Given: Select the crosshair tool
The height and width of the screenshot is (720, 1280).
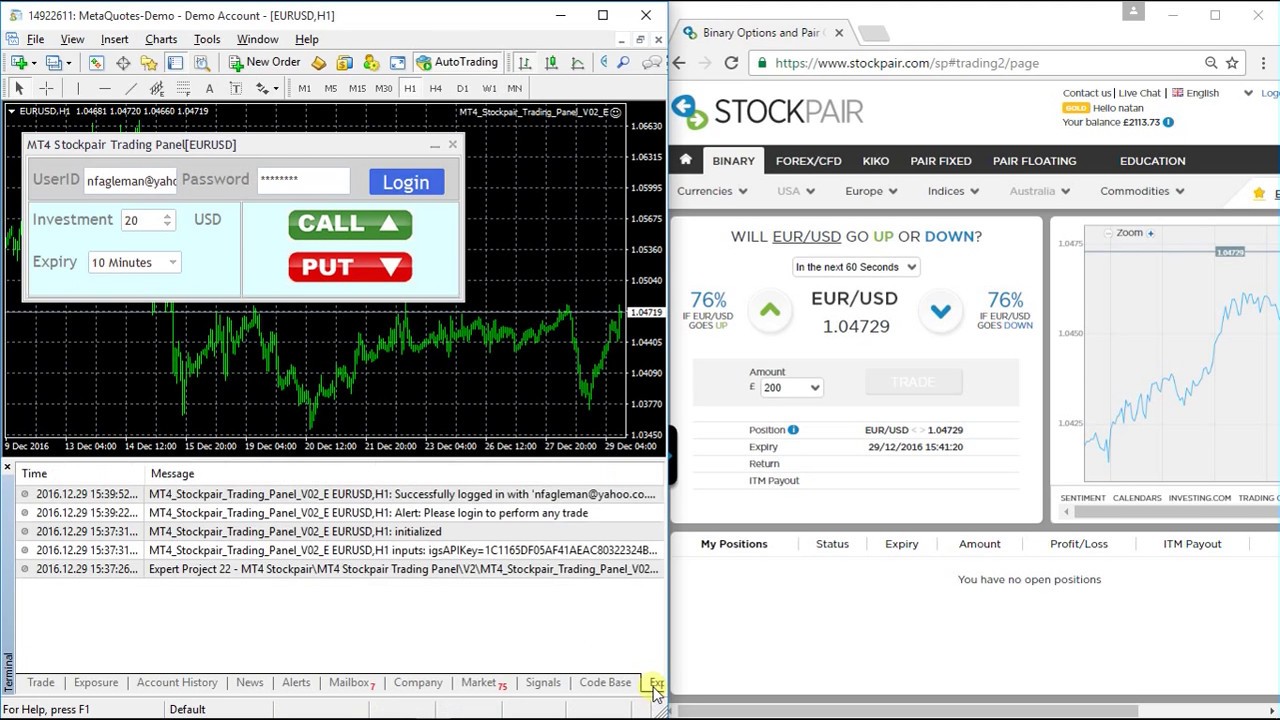Looking at the screenshot, I should 46,88.
